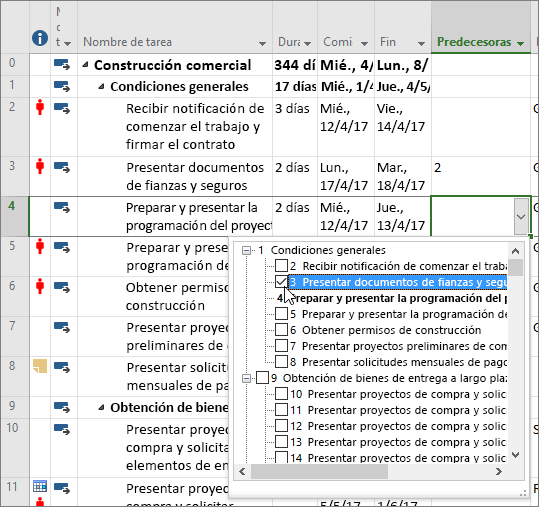Check task 2 Recibir notificación in predecessor list

coord(281,266)
